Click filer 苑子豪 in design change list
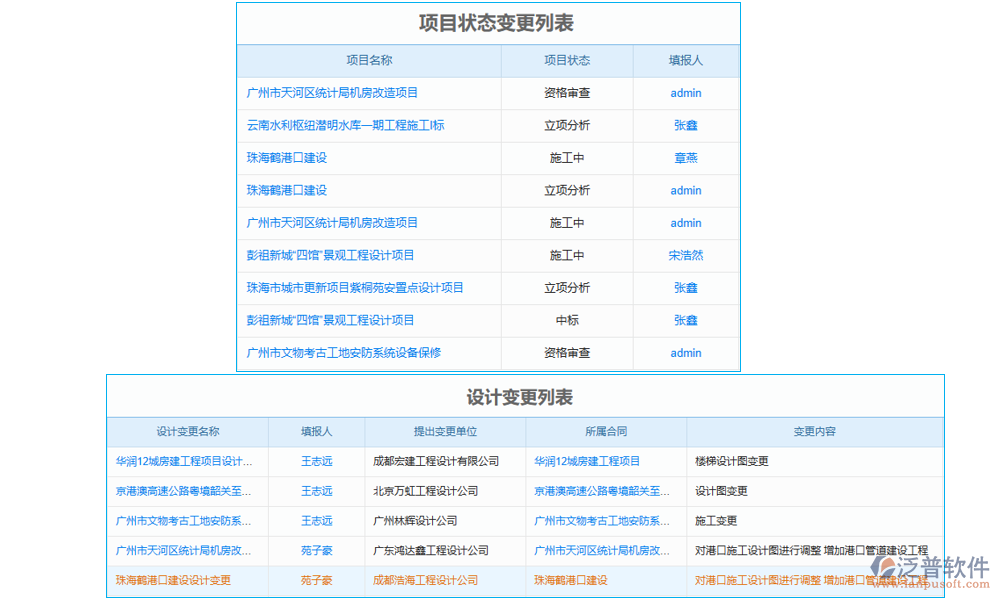Image resolution: width=1000 pixels, height=600 pixels. [316, 550]
